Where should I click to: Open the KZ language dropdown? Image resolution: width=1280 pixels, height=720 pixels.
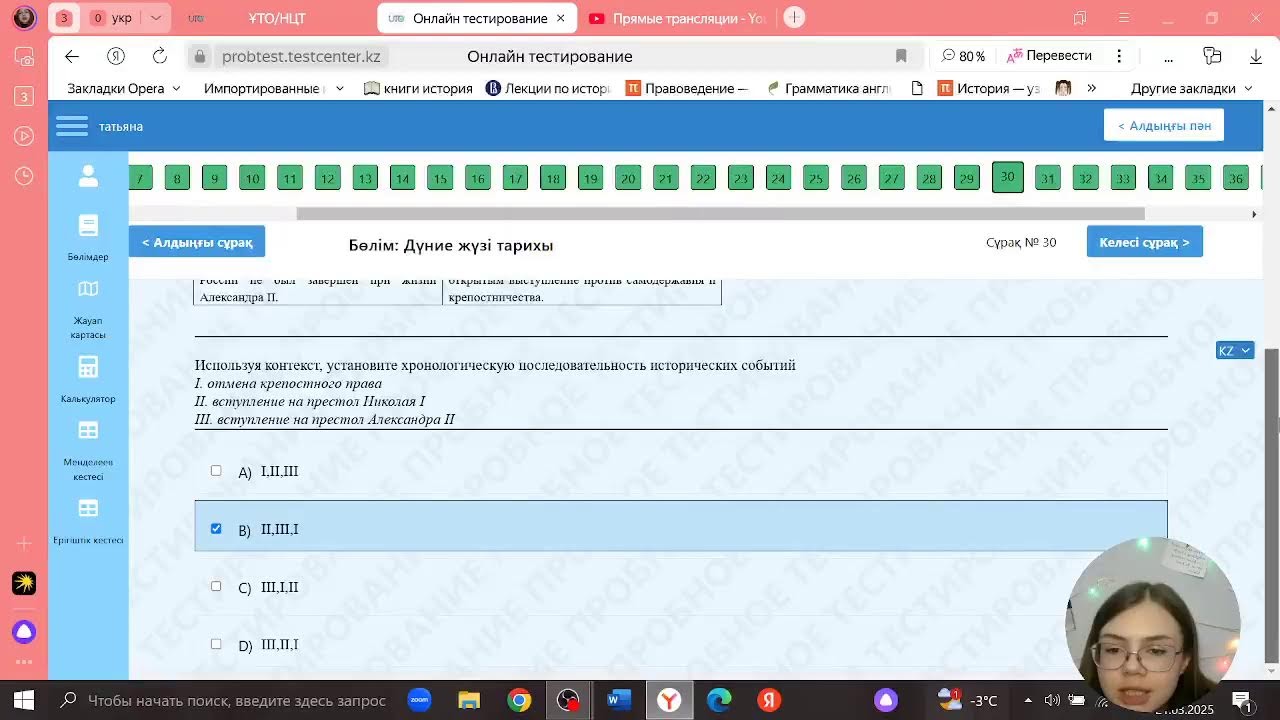tap(1234, 351)
